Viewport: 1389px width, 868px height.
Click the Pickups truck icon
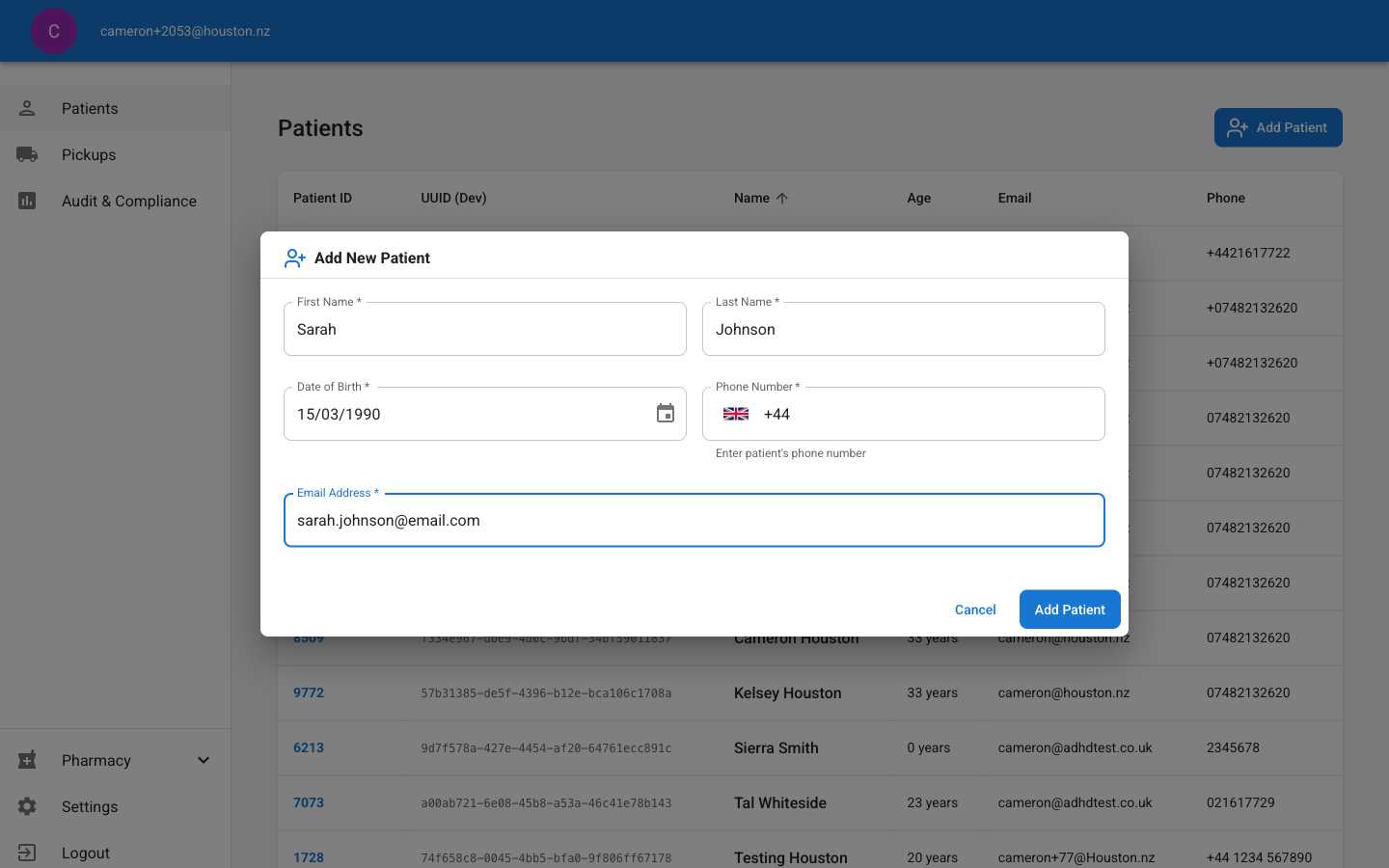pyautogui.click(x=27, y=154)
